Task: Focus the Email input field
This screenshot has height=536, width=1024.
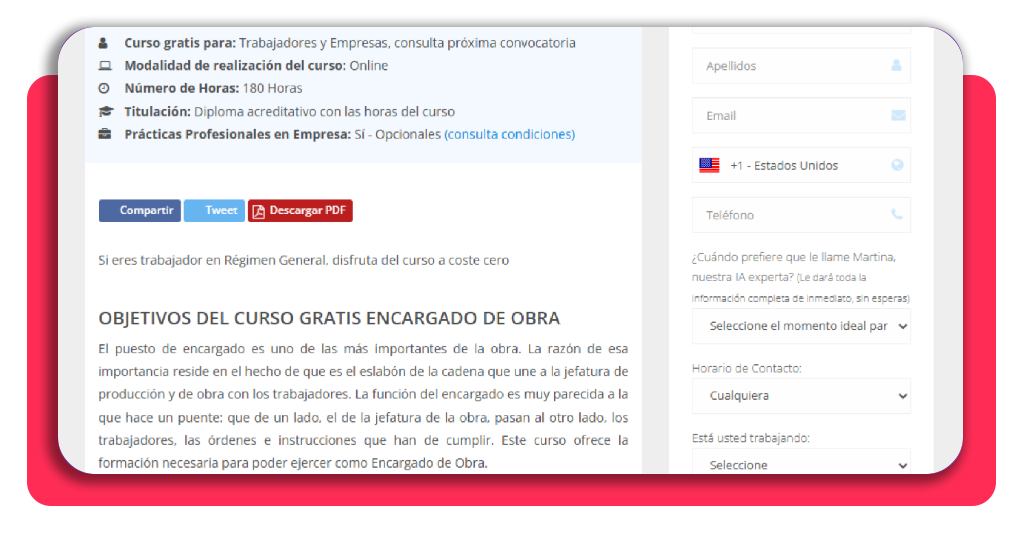Action: click(x=801, y=116)
